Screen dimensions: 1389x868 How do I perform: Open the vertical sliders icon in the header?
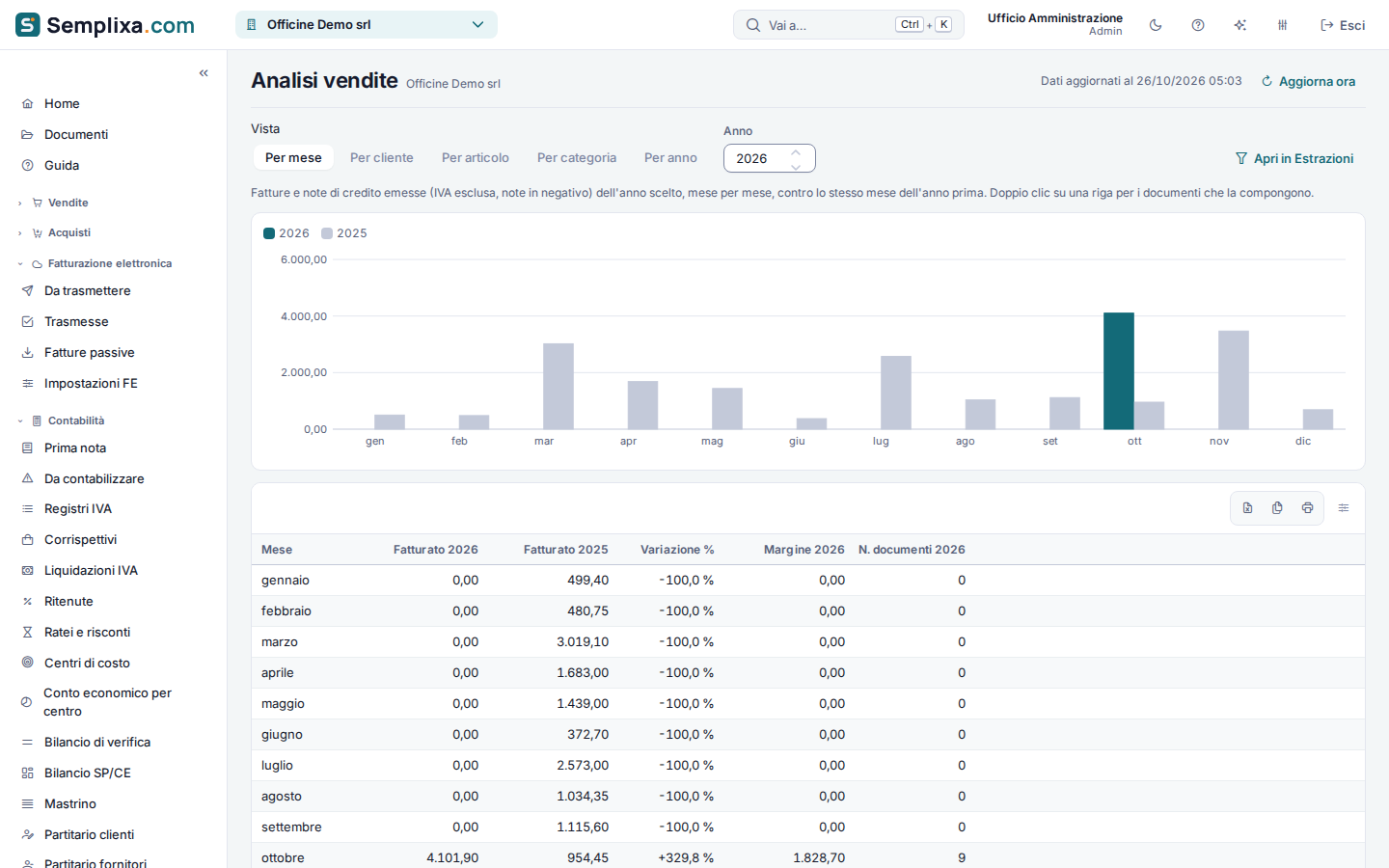[1283, 25]
